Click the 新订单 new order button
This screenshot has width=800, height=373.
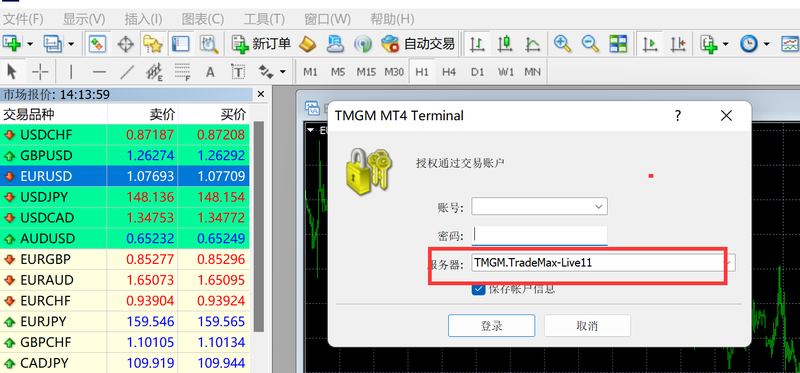point(261,44)
